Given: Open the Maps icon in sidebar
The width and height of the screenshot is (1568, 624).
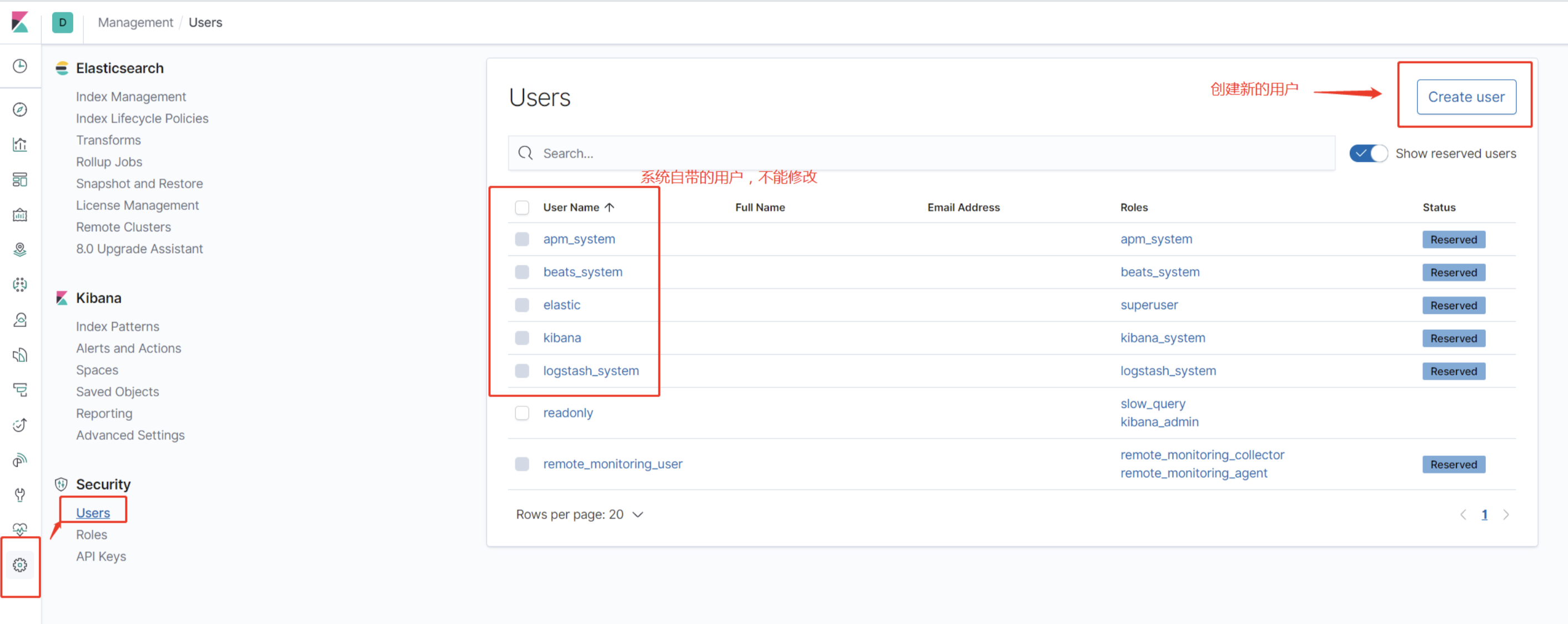Looking at the screenshot, I should [19, 250].
